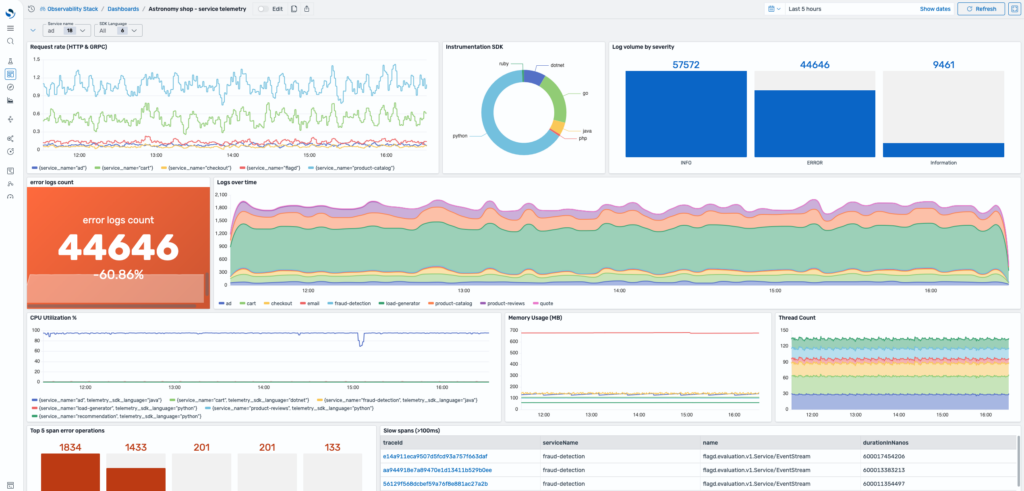Screen dimensions: 1024x491
Task: Open the Service name dropdown
Action: pos(67,30)
